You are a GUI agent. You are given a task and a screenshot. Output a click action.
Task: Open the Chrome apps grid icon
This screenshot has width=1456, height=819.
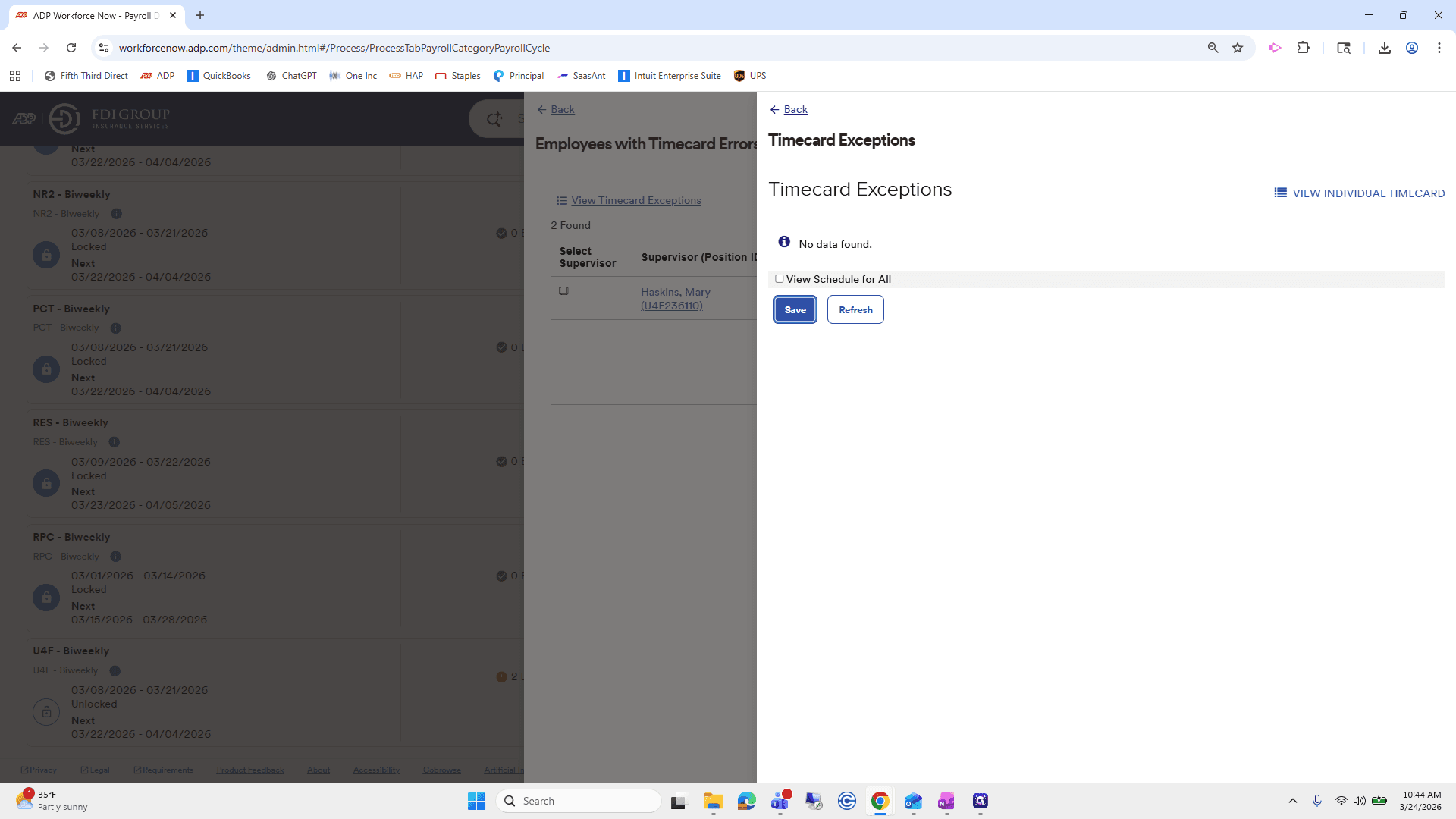tap(15, 76)
